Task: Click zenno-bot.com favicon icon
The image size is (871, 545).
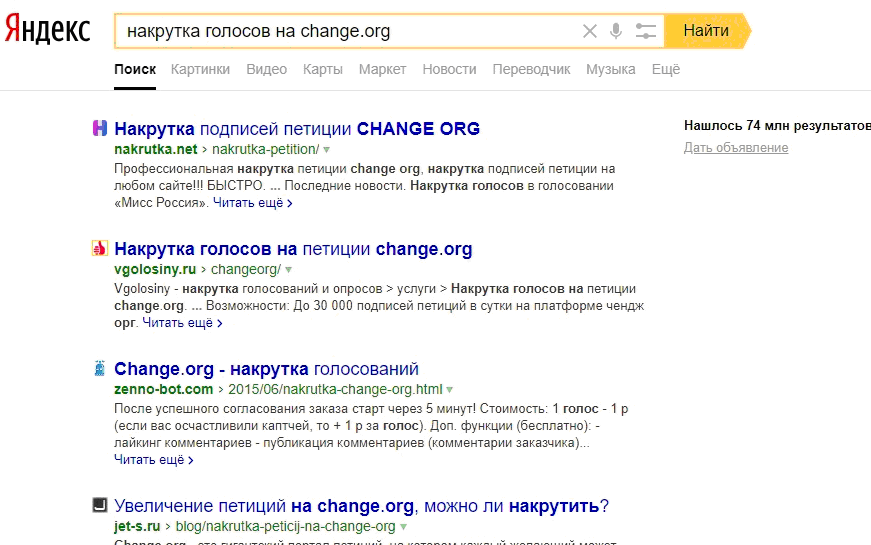Action: tap(100, 369)
